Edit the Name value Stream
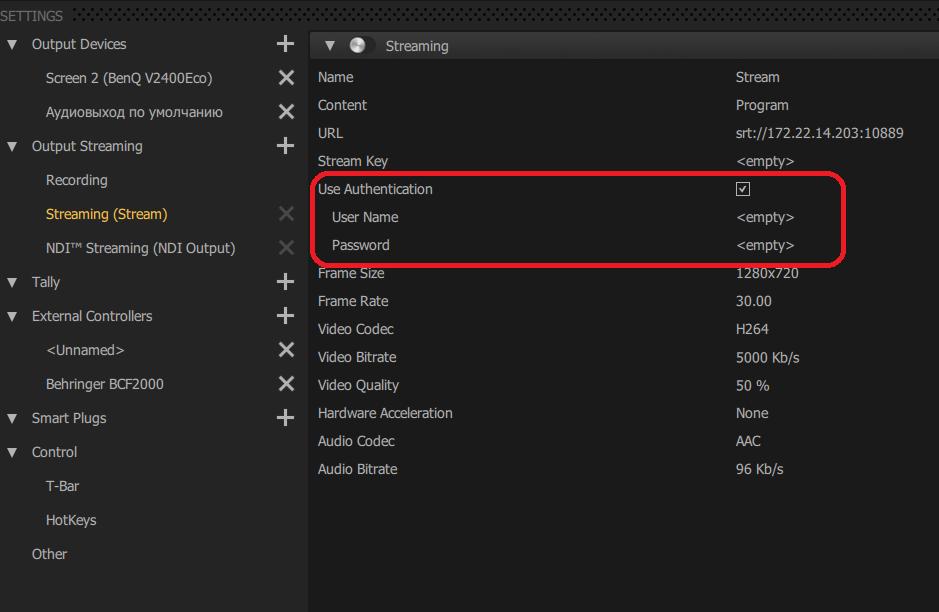The image size is (939, 612). point(758,77)
